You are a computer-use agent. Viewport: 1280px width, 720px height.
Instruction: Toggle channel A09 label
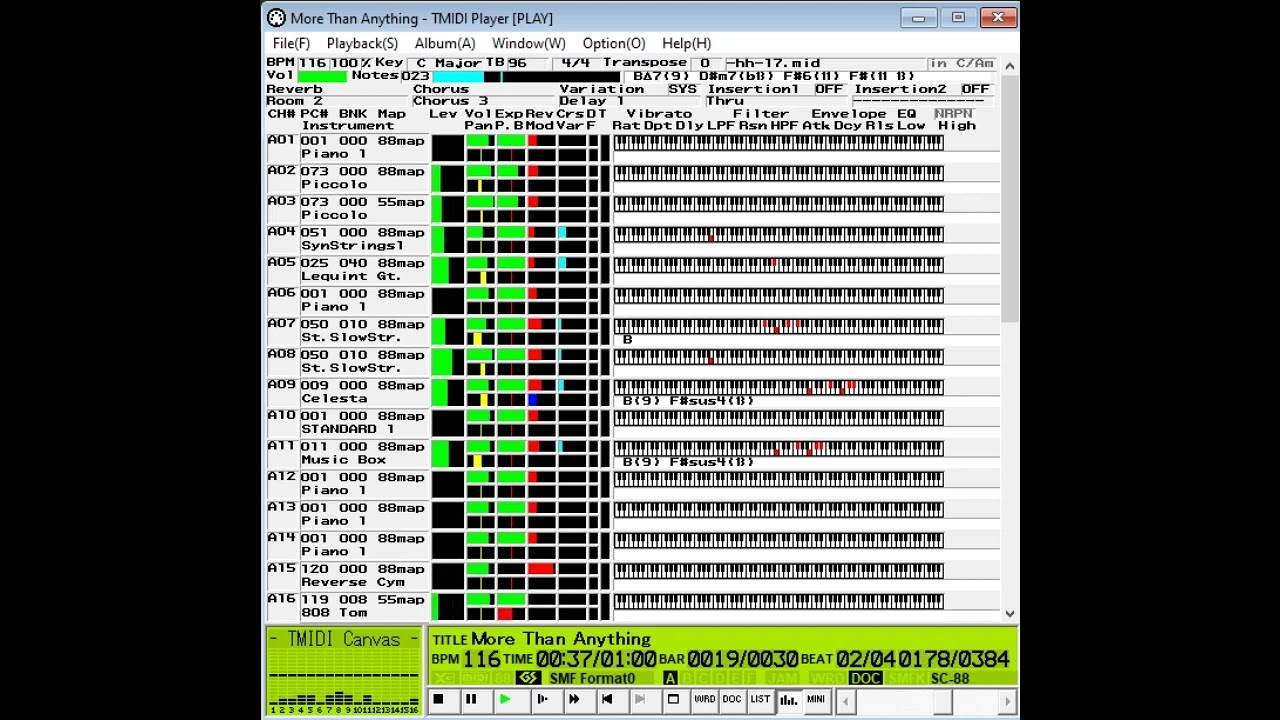[x=282, y=385]
